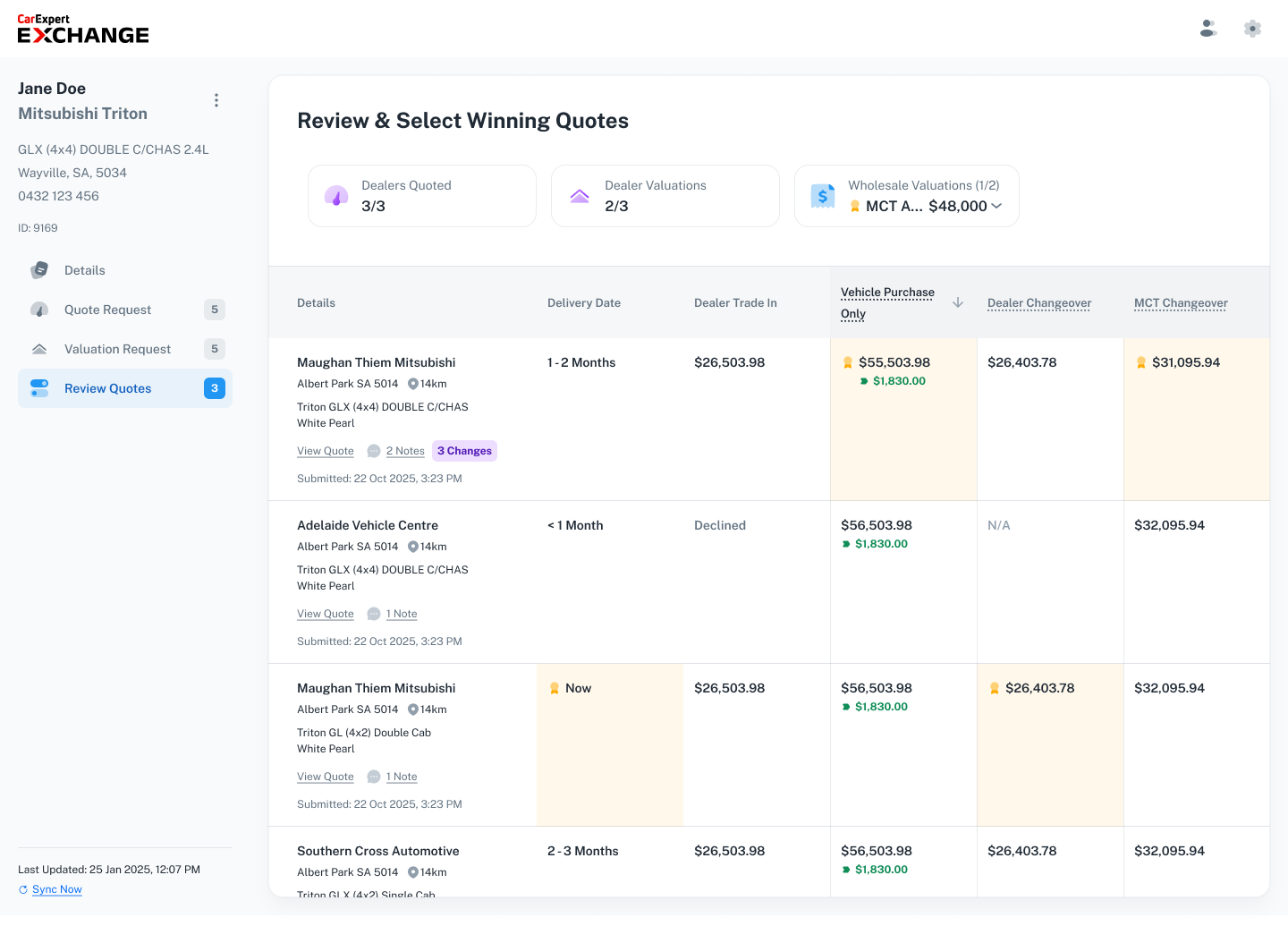Select the $55,503.98 winning purchase quote cell
The height and width of the screenshot is (926, 1288).
903,419
